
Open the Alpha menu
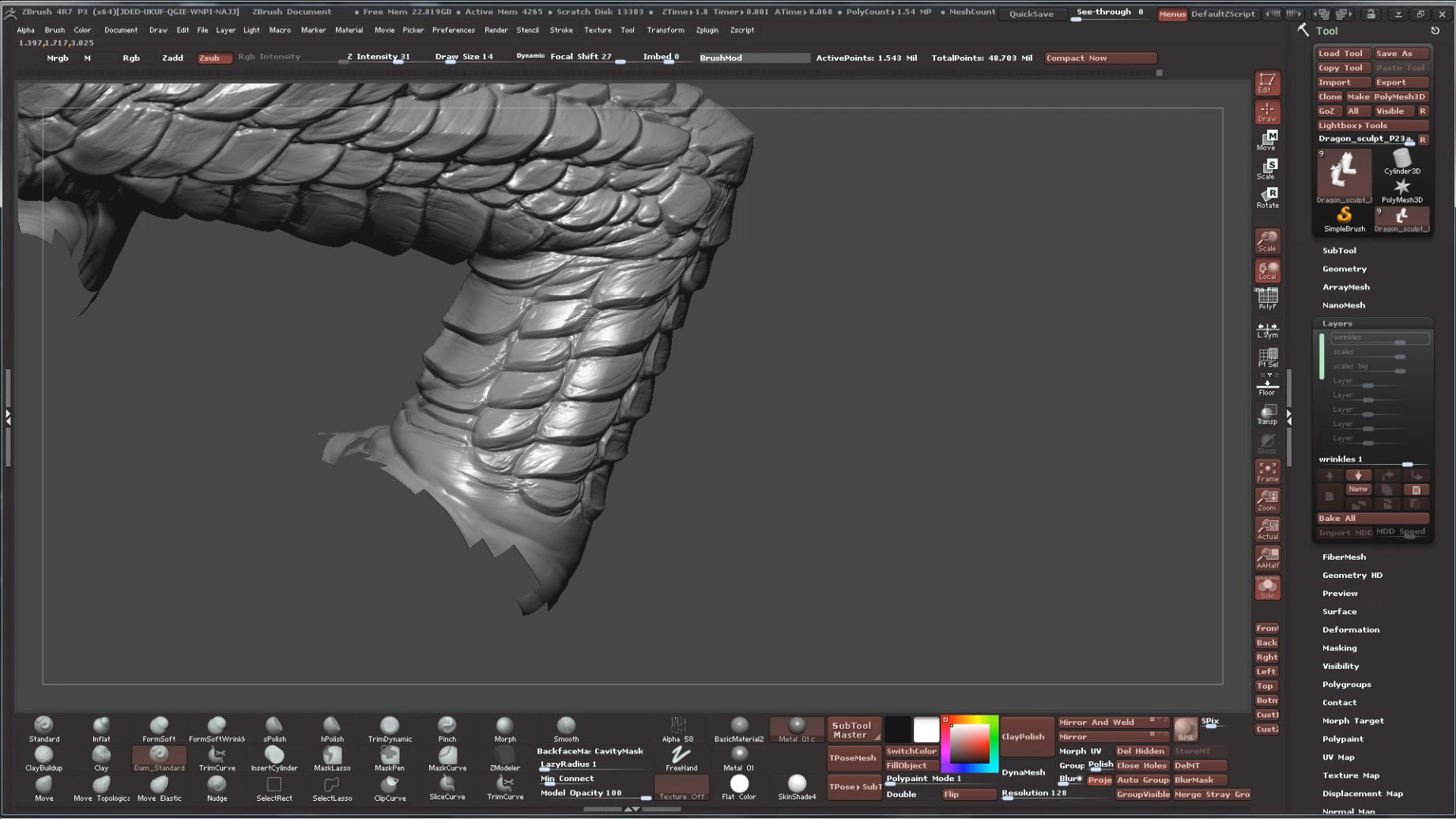(x=25, y=30)
